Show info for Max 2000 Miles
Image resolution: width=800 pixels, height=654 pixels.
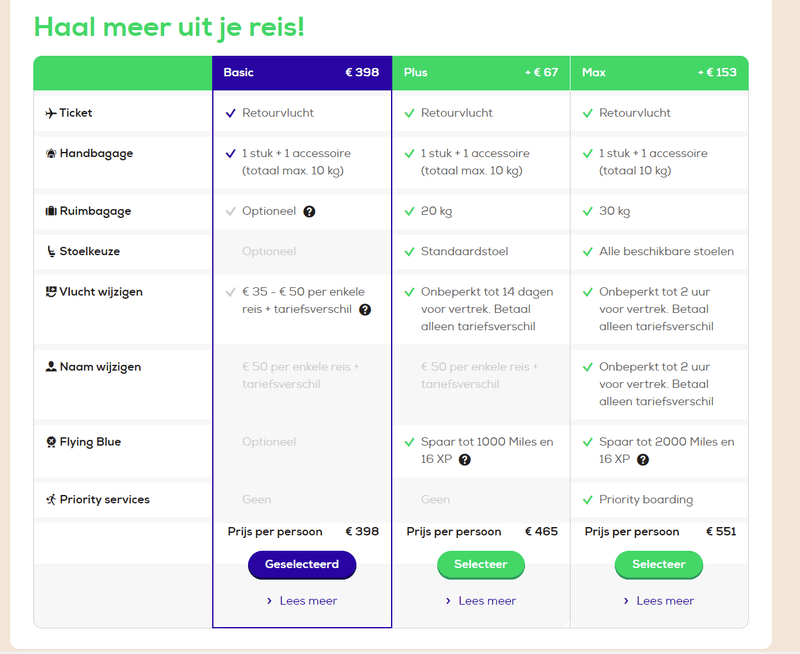pyautogui.click(x=643, y=460)
